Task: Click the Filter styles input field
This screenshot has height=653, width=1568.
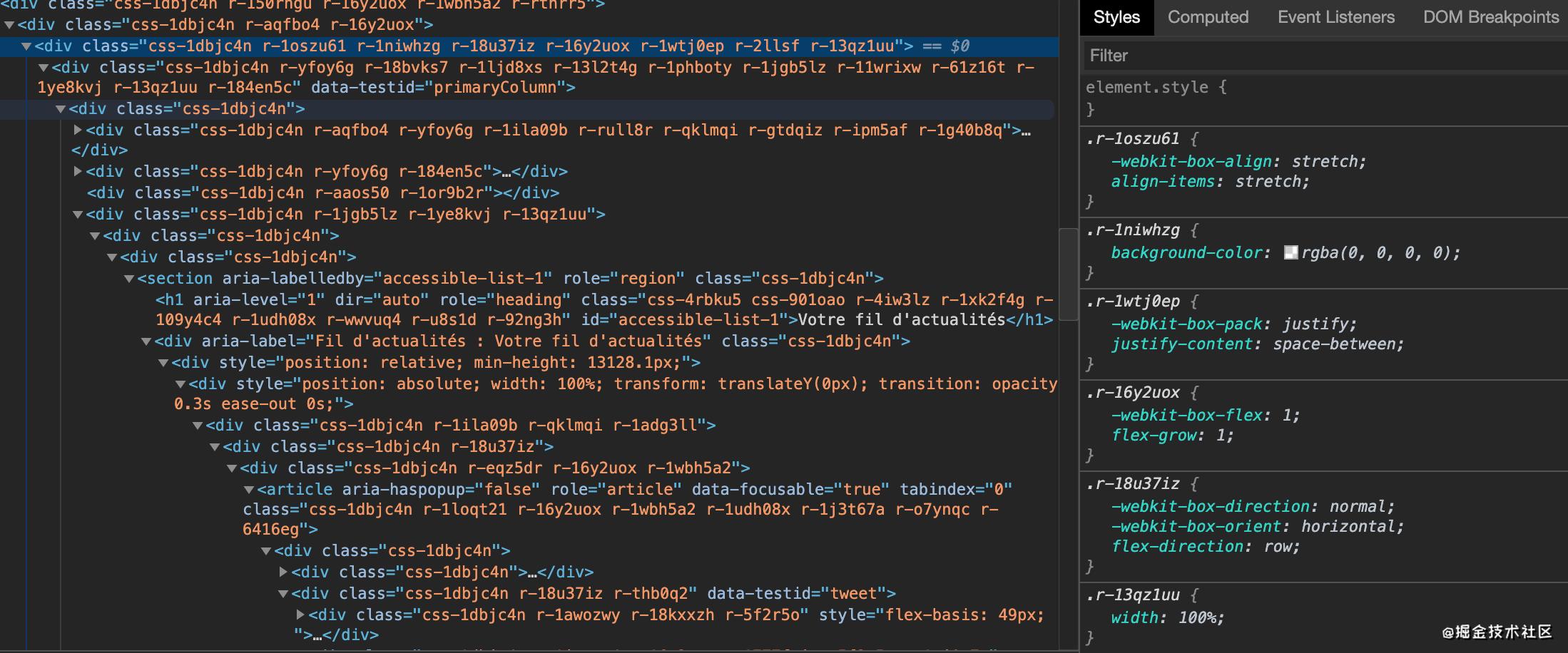Action: pos(1320,56)
